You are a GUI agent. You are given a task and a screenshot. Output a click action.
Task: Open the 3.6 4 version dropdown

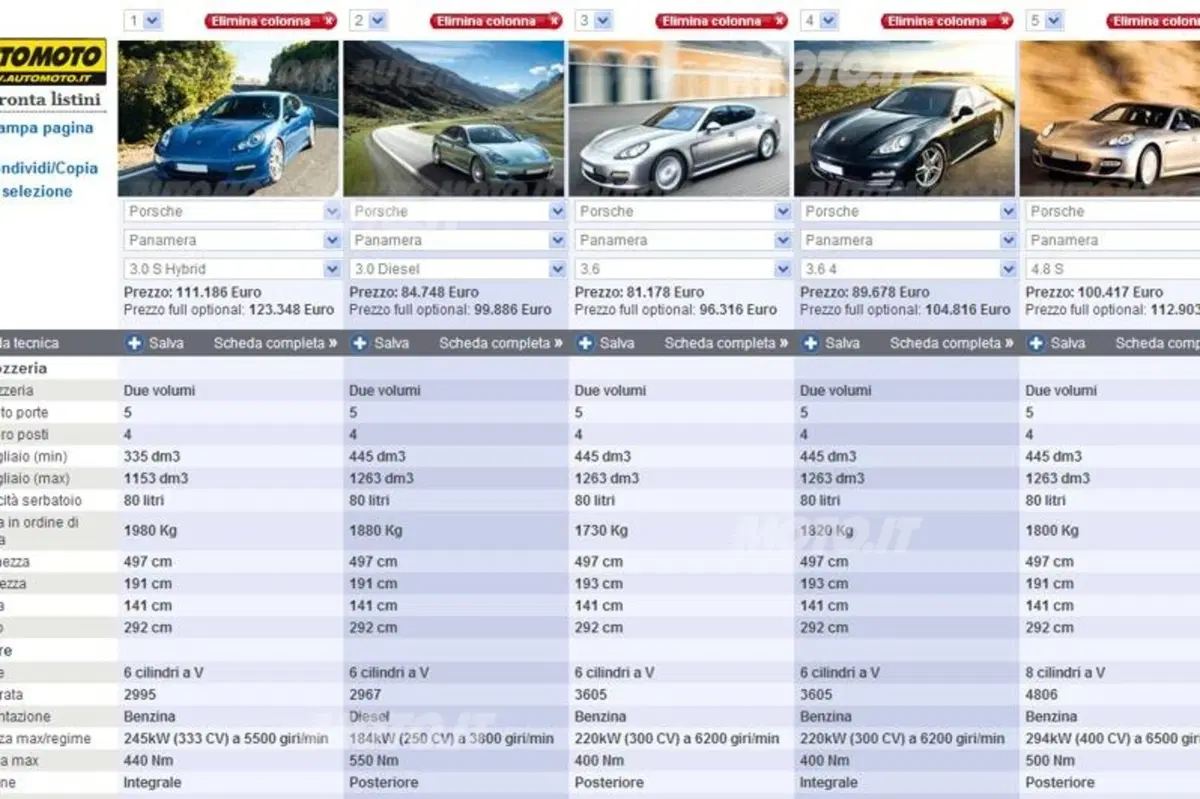pyautogui.click(x=909, y=269)
